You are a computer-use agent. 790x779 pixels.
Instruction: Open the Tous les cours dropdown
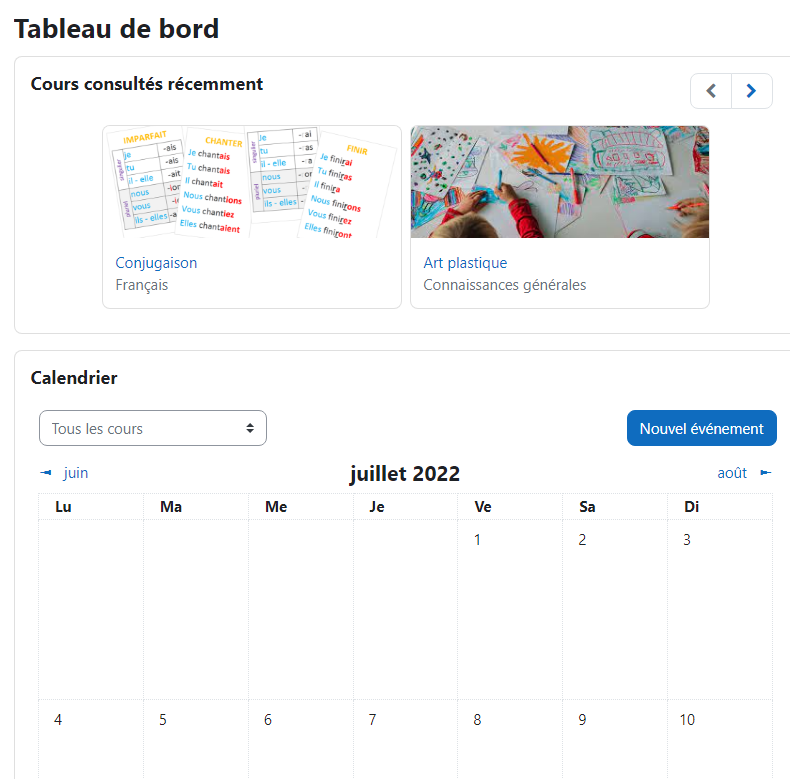[x=153, y=428]
